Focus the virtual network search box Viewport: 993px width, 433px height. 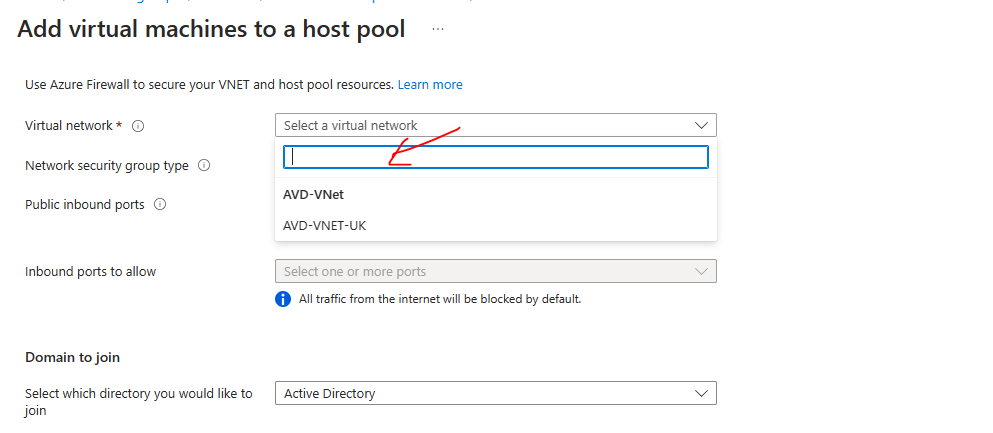495,157
